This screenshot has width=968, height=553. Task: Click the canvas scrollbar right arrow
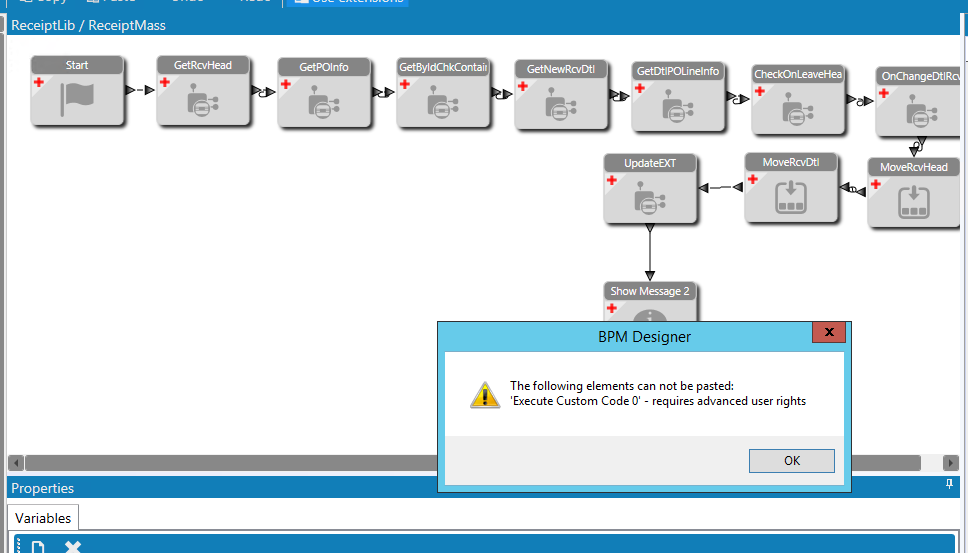pyautogui.click(x=951, y=462)
